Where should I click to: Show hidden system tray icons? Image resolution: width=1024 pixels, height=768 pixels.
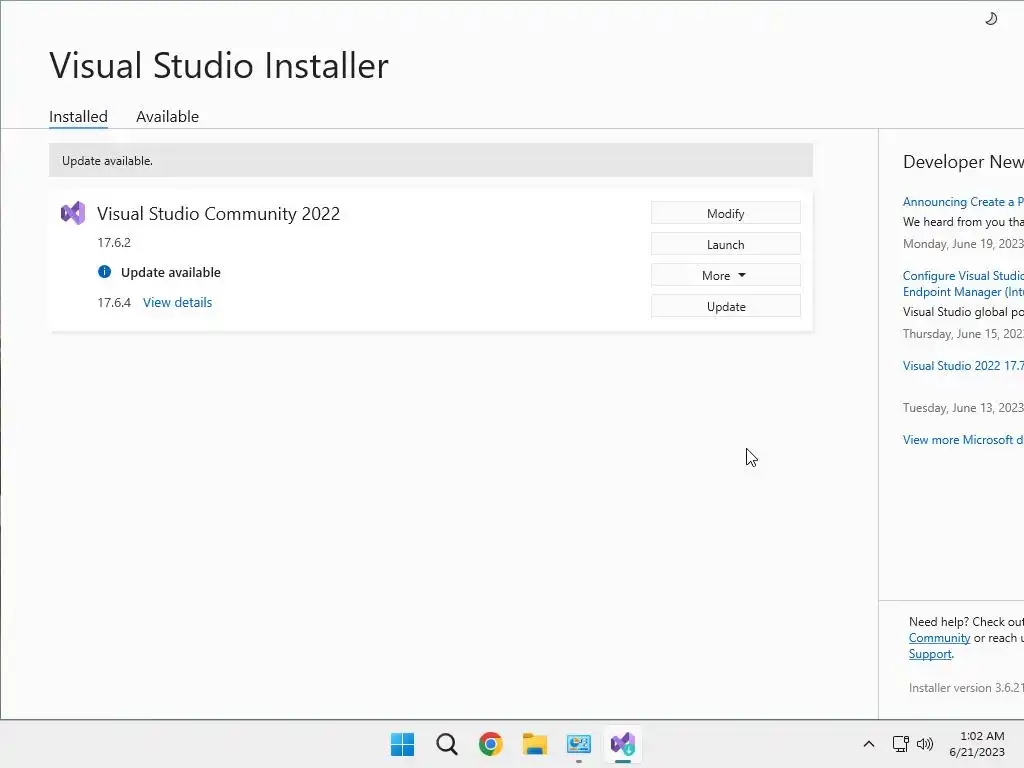[869, 744]
